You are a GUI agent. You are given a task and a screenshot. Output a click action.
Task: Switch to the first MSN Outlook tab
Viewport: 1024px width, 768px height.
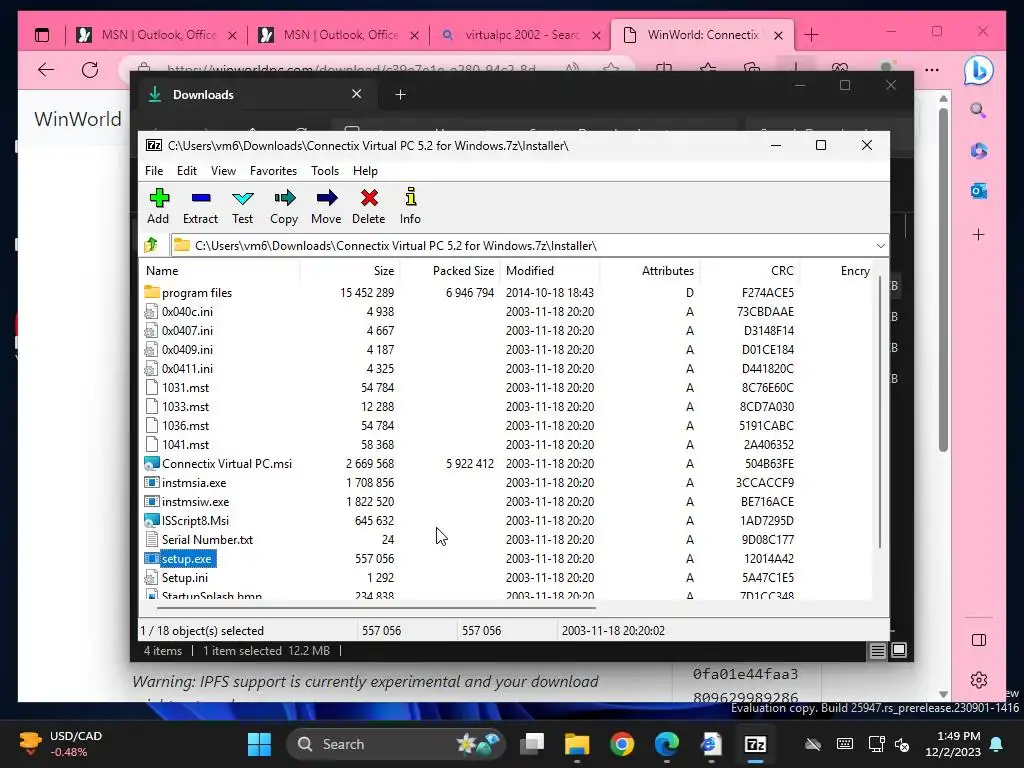click(x=155, y=35)
